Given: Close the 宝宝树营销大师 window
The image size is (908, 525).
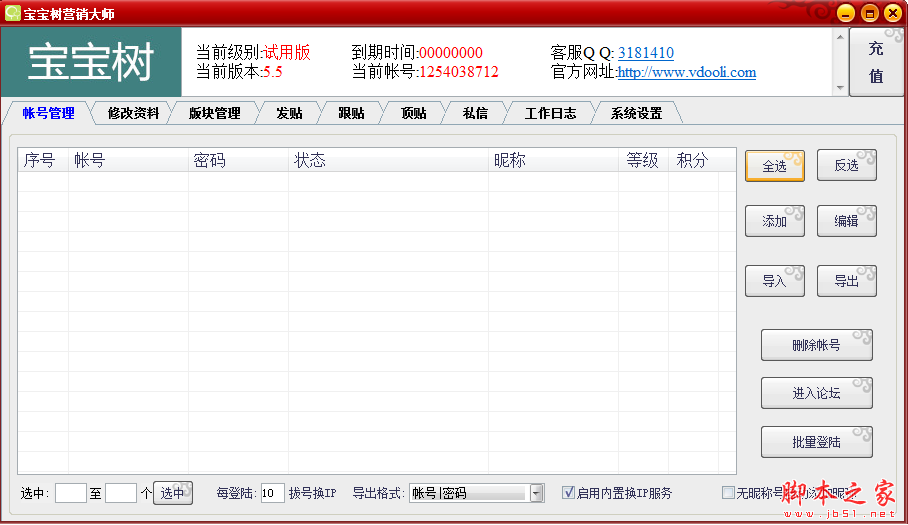Looking at the screenshot, I should tap(893, 13).
